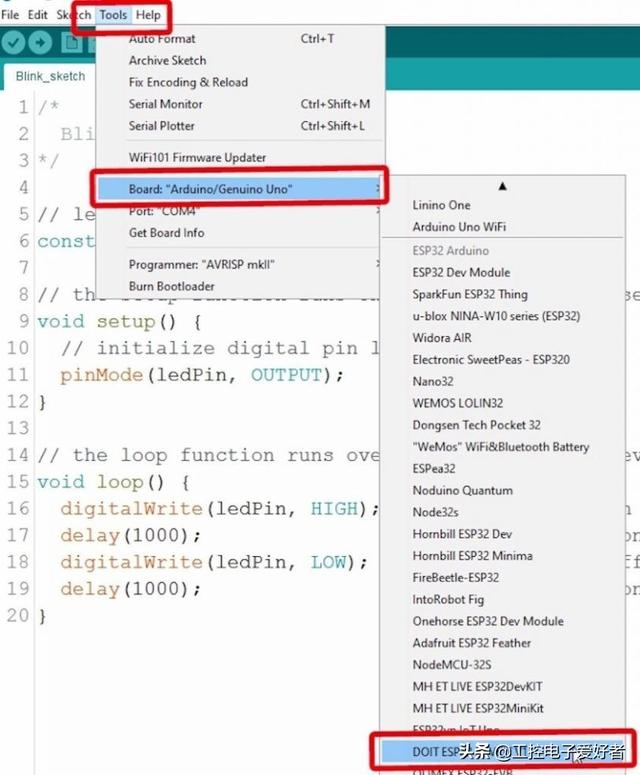Click the delay(1000) on line 17
The image size is (640, 775).
[x=130, y=535]
